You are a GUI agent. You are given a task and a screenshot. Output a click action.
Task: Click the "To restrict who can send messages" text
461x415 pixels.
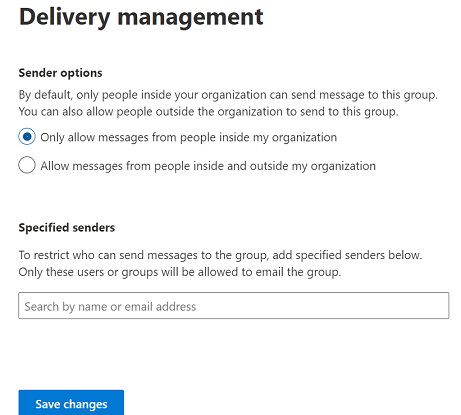pyautogui.click(x=220, y=255)
